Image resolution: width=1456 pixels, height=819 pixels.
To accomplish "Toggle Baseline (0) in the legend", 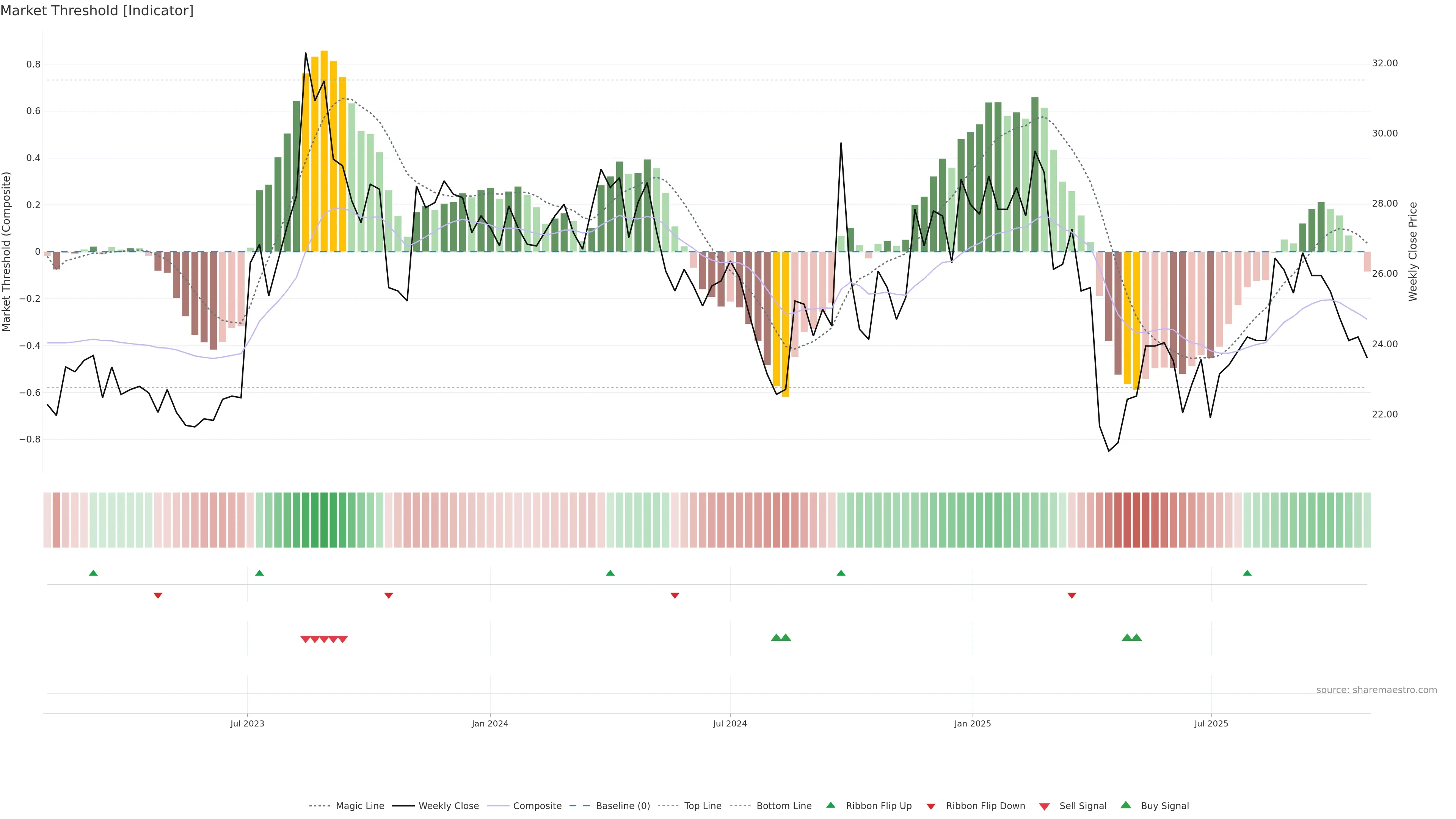I will pyautogui.click(x=622, y=806).
